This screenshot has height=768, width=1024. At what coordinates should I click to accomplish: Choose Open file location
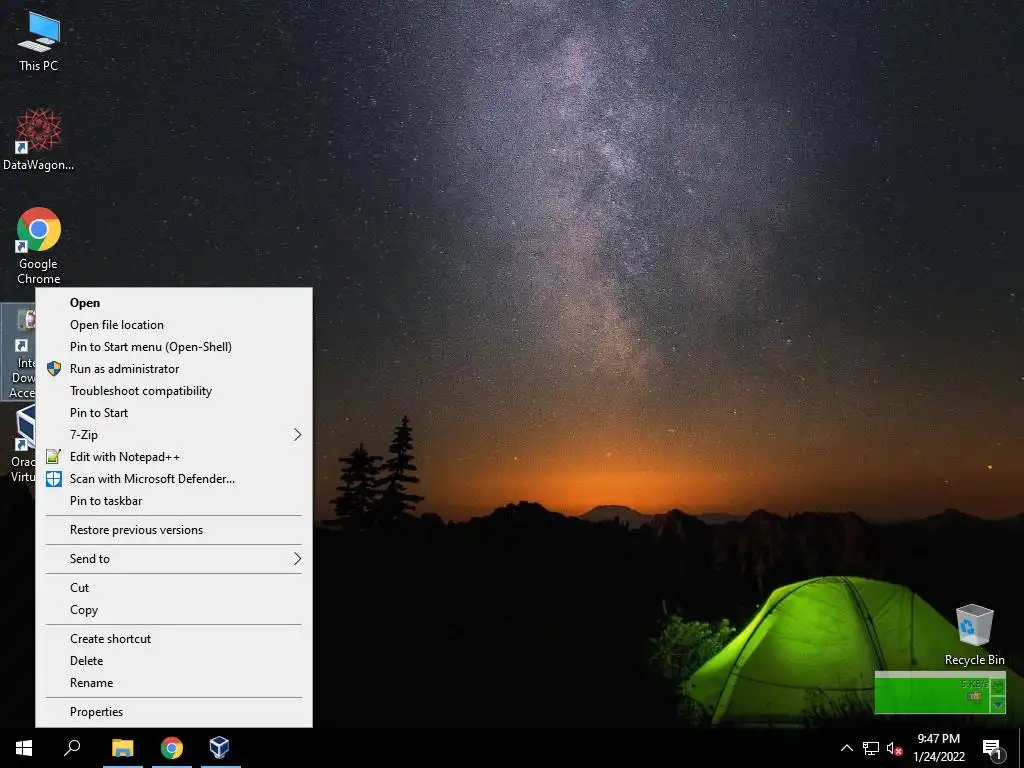click(x=174, y=325)
